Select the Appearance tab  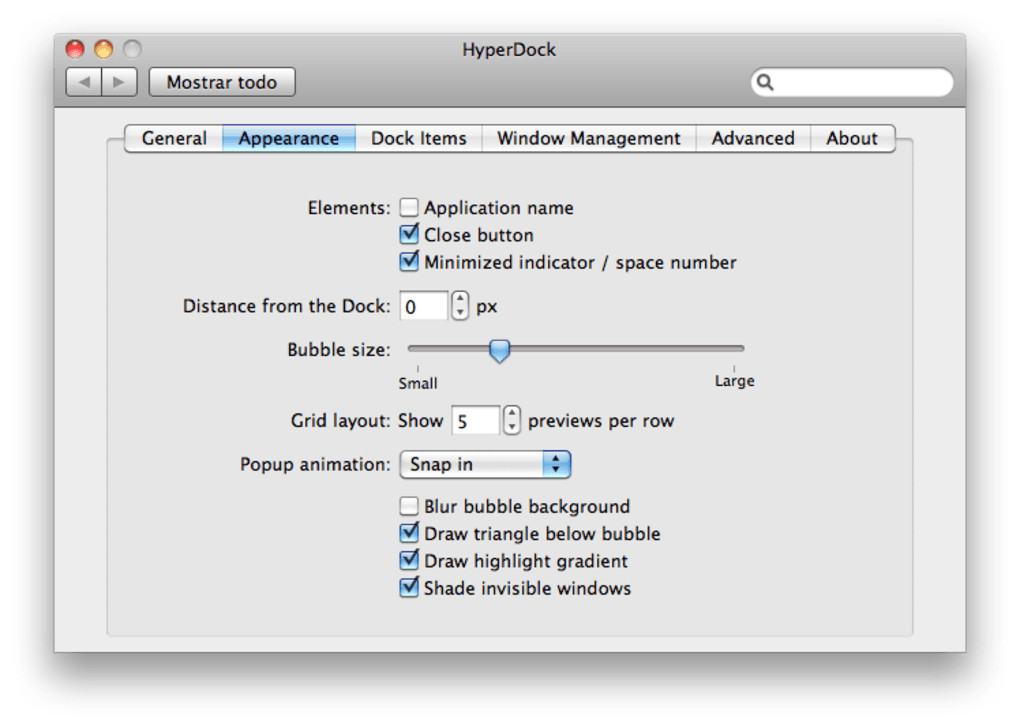tap(289, 139)
